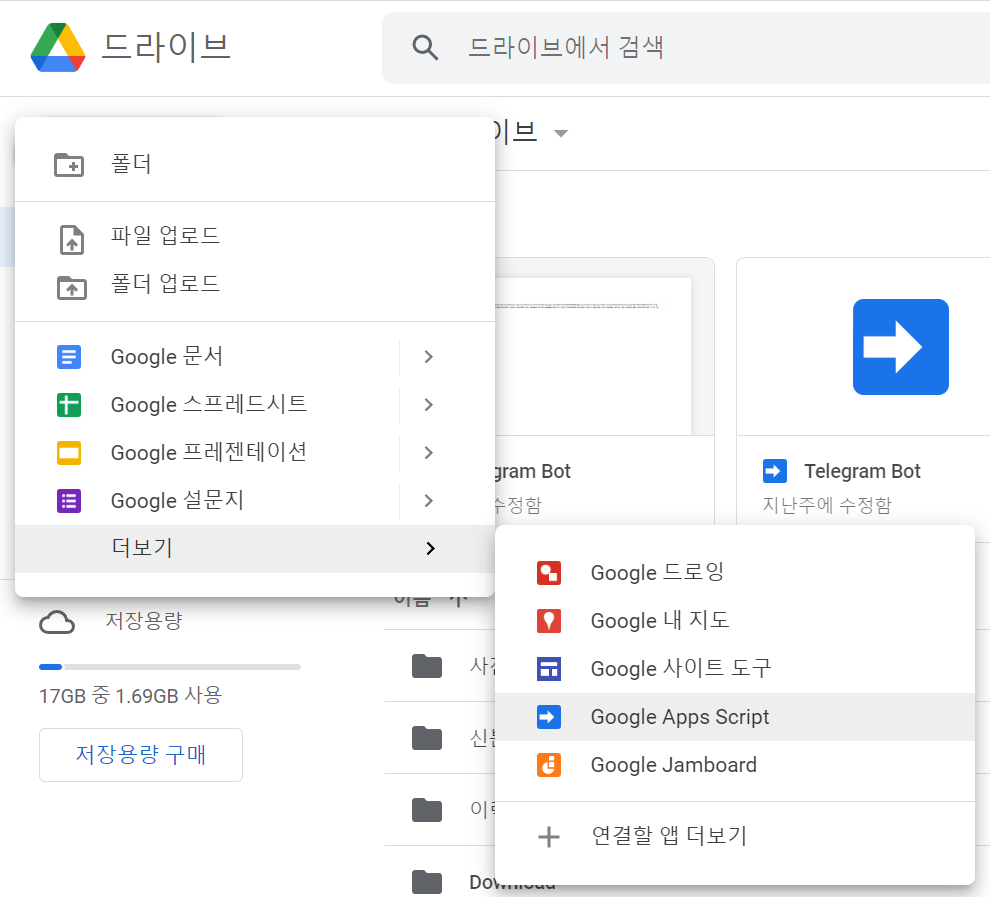Select Google 내 지도 in submenu
The width and height of the screenshot is (990, 897).
[735, 621]
